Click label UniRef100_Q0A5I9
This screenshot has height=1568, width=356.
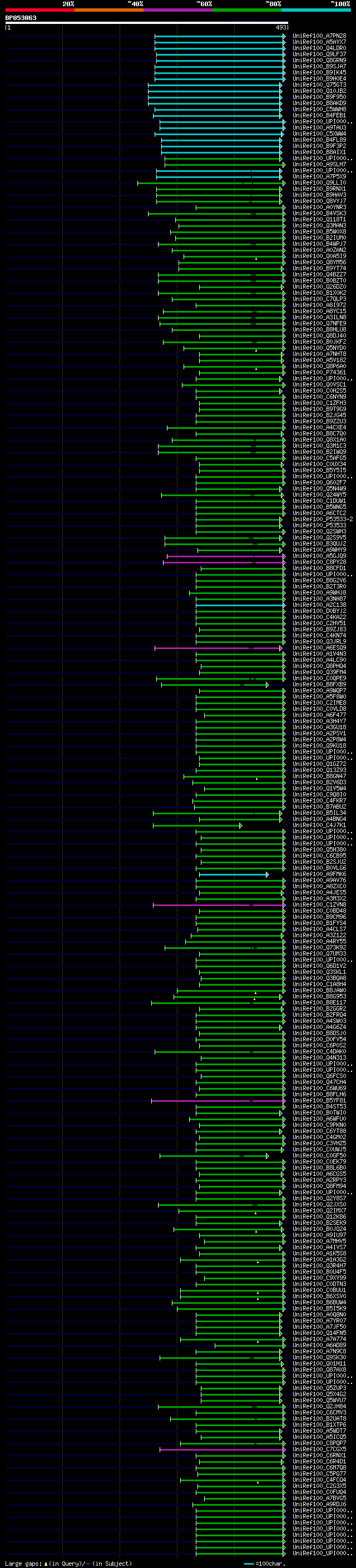tap(319, 256)
